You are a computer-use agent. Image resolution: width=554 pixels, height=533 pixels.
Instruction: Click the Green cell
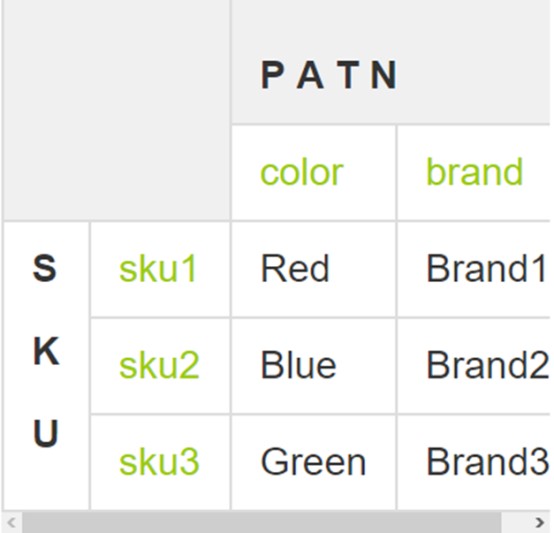click(313, 462)
